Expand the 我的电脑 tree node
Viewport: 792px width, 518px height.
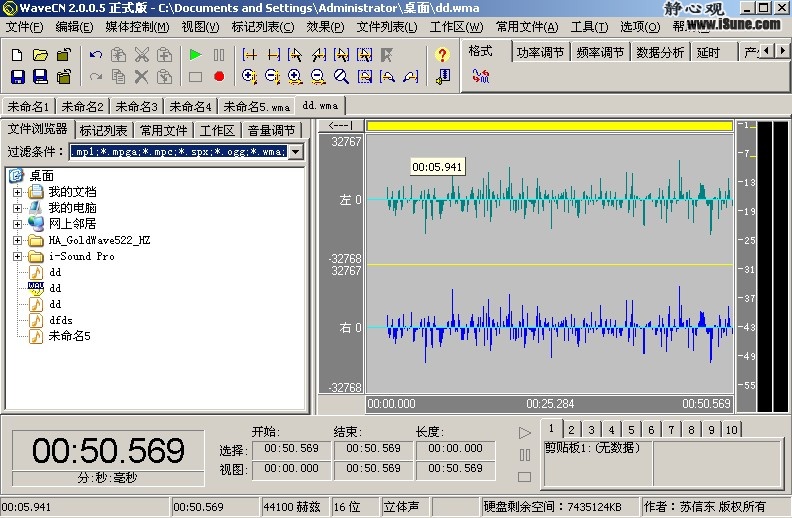pyautogui.click(x=18, y=208)
